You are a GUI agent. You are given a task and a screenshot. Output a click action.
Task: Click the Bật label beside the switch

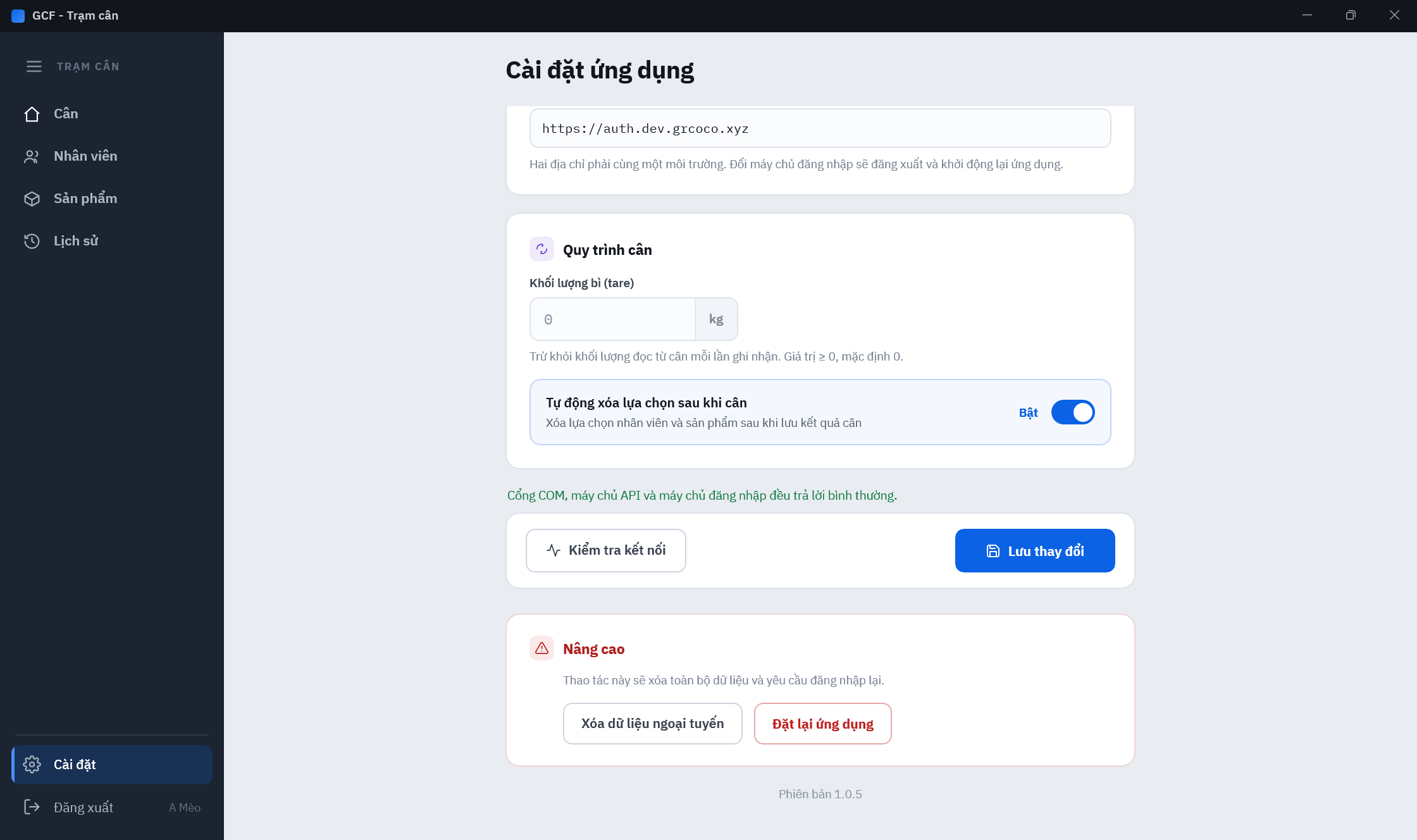tap(1029, 412)
